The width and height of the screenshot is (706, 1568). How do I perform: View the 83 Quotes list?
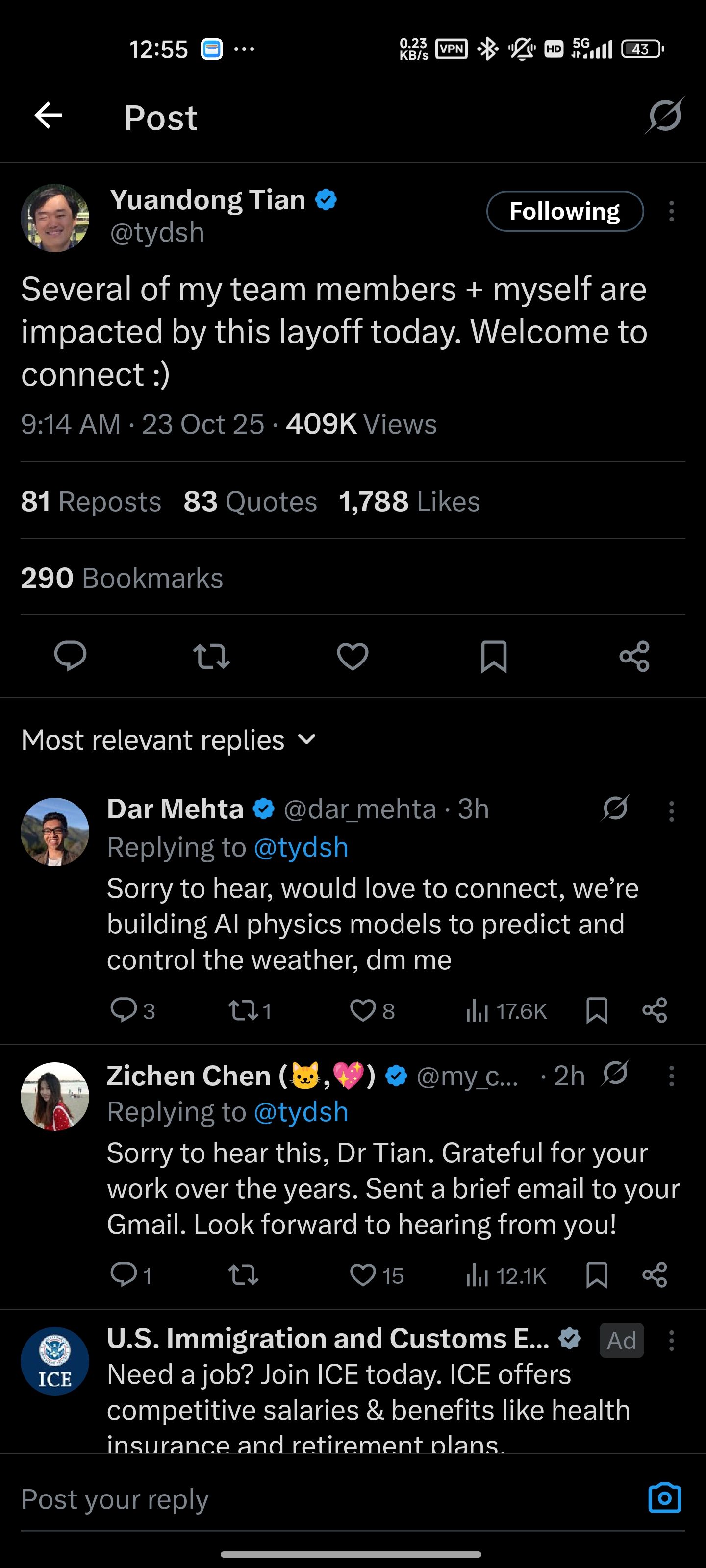(x=251, y=502)
